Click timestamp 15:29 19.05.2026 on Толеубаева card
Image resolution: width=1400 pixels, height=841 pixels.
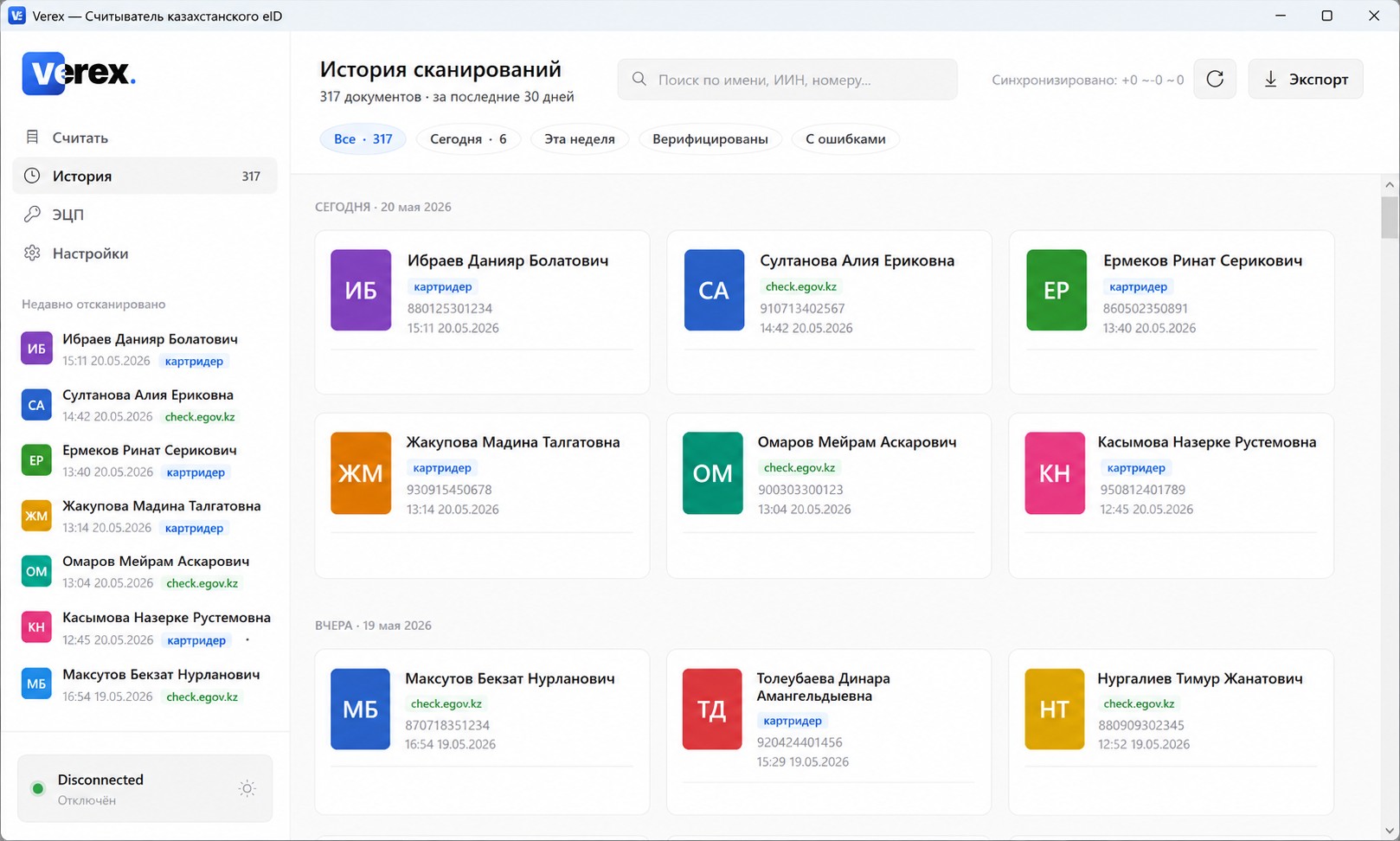803,762
